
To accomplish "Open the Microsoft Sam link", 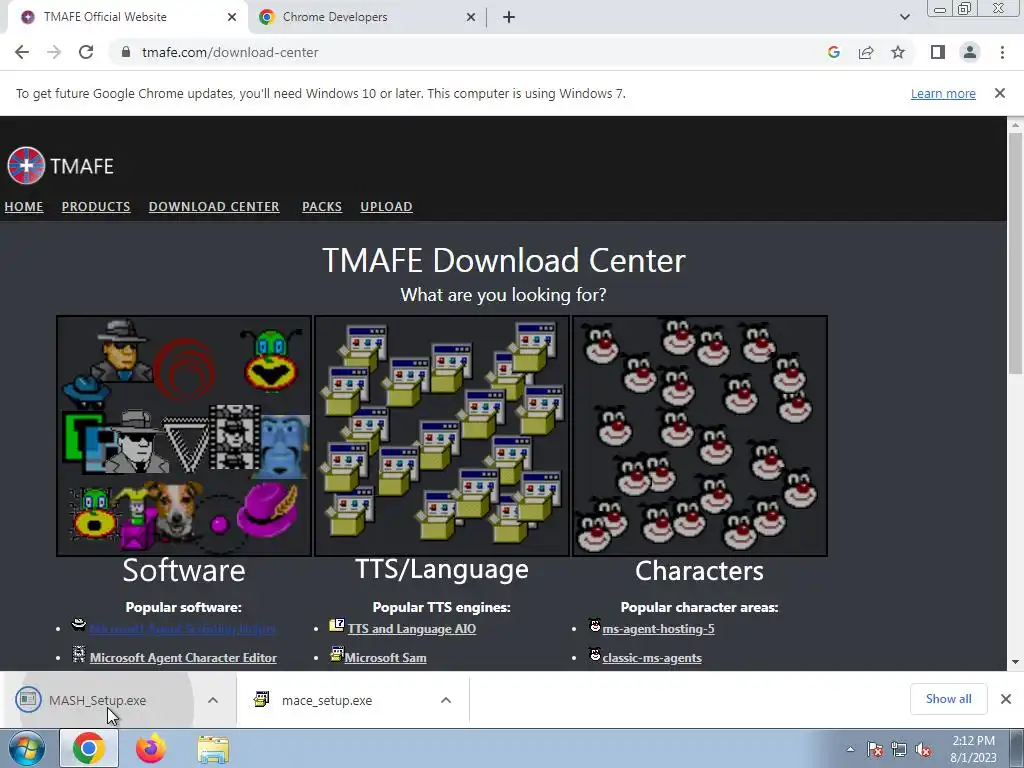I will (385, 658).
